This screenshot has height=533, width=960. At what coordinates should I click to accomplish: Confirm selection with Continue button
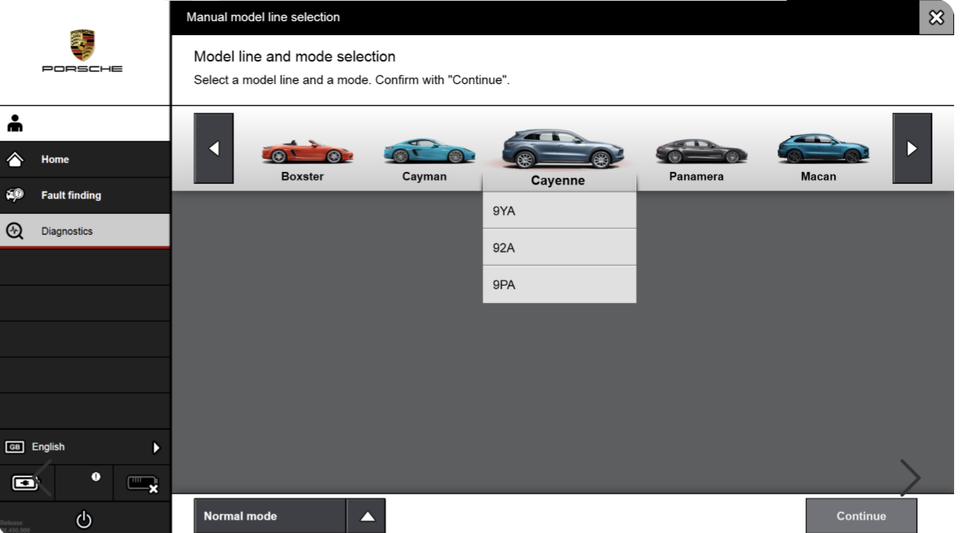coord(861,516)
